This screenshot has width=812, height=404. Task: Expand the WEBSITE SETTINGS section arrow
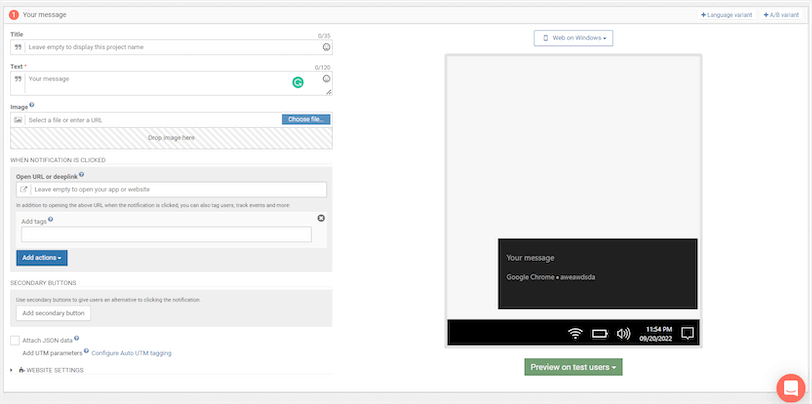(12, 370)
